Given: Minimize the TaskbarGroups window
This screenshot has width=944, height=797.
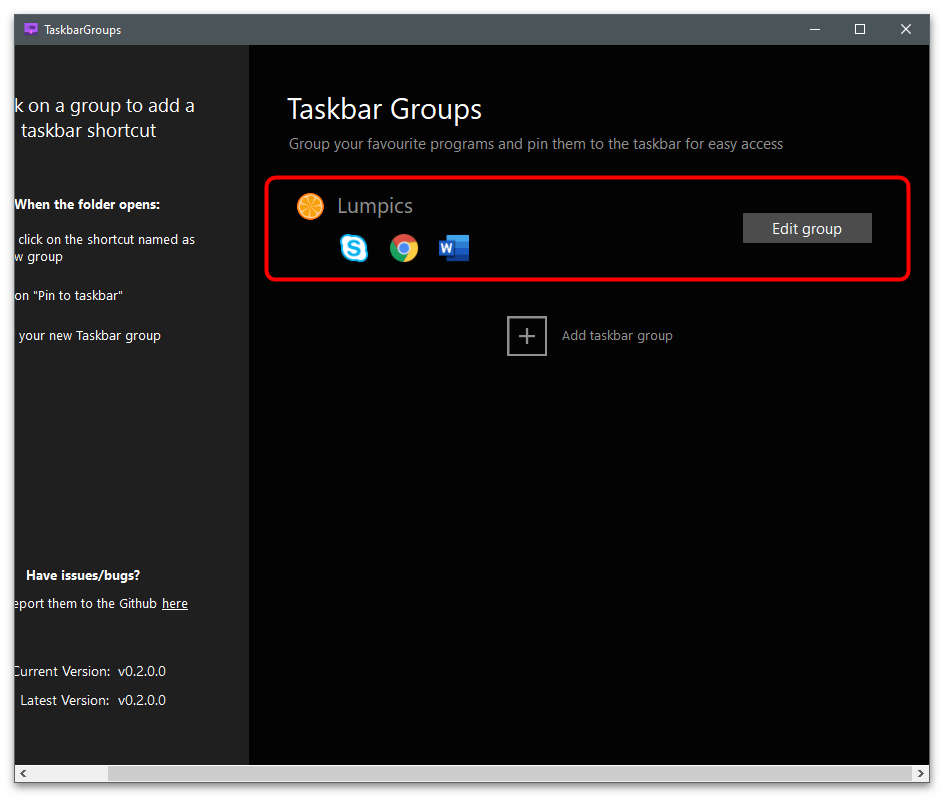Looking at the screenshot, I should click(815, 29).
